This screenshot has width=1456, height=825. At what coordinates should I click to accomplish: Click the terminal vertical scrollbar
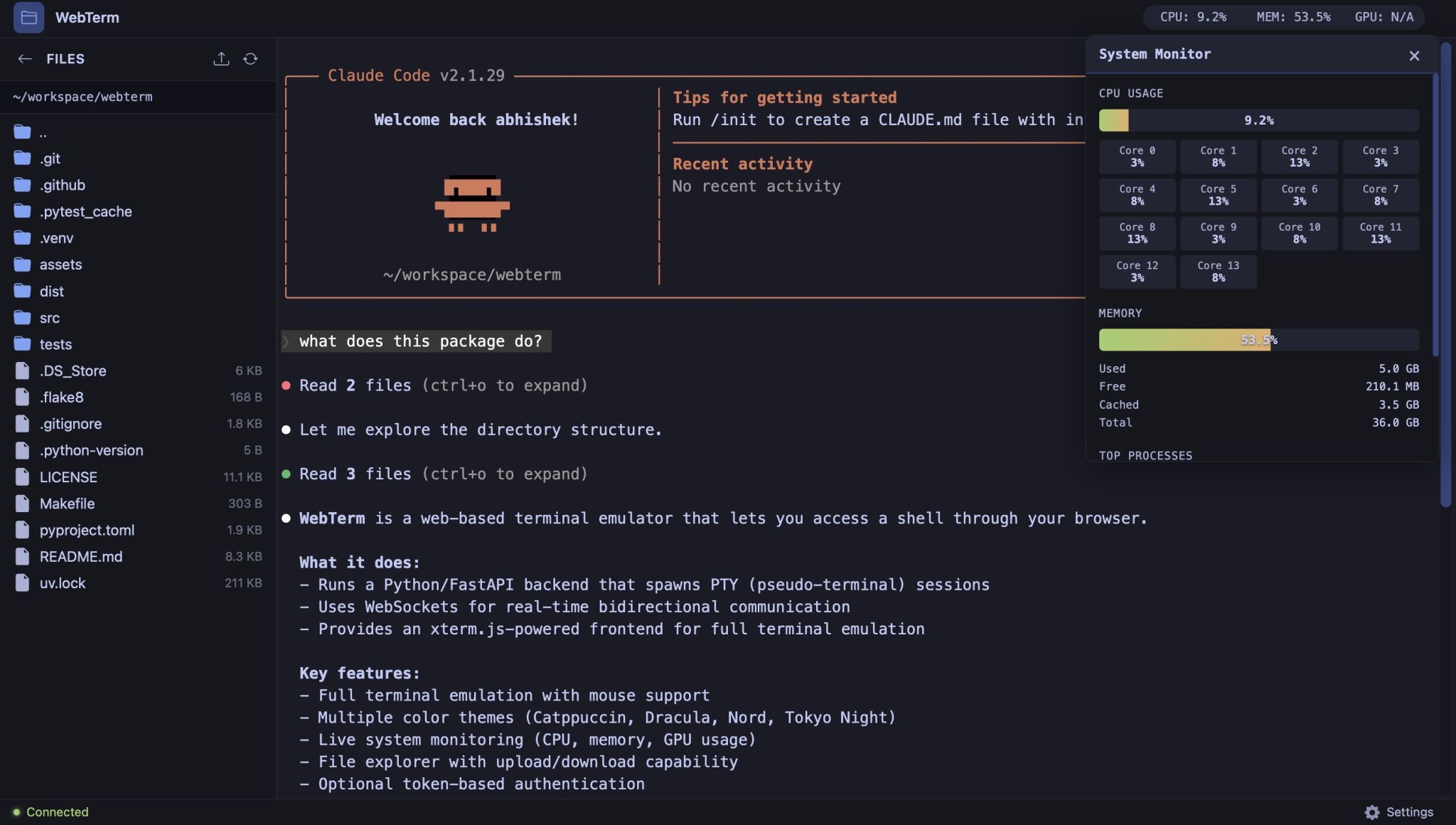click(x=1445, y=275)
